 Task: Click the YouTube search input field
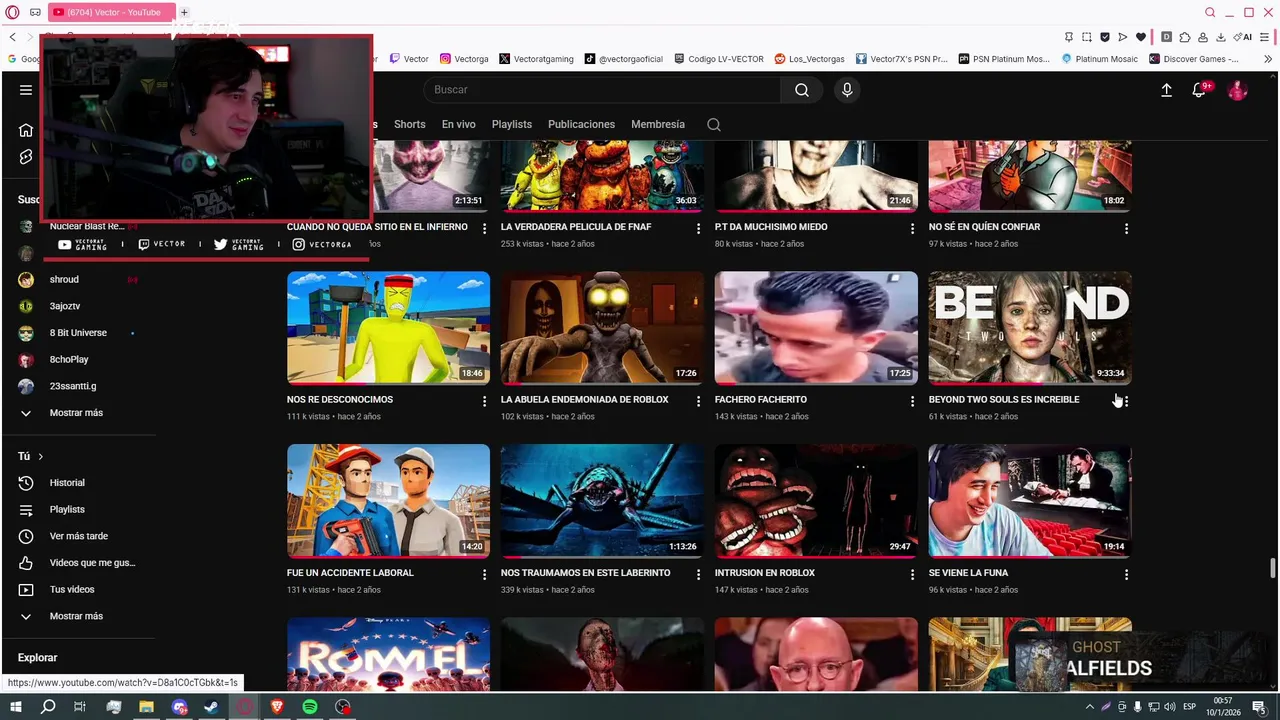[603, 90]
